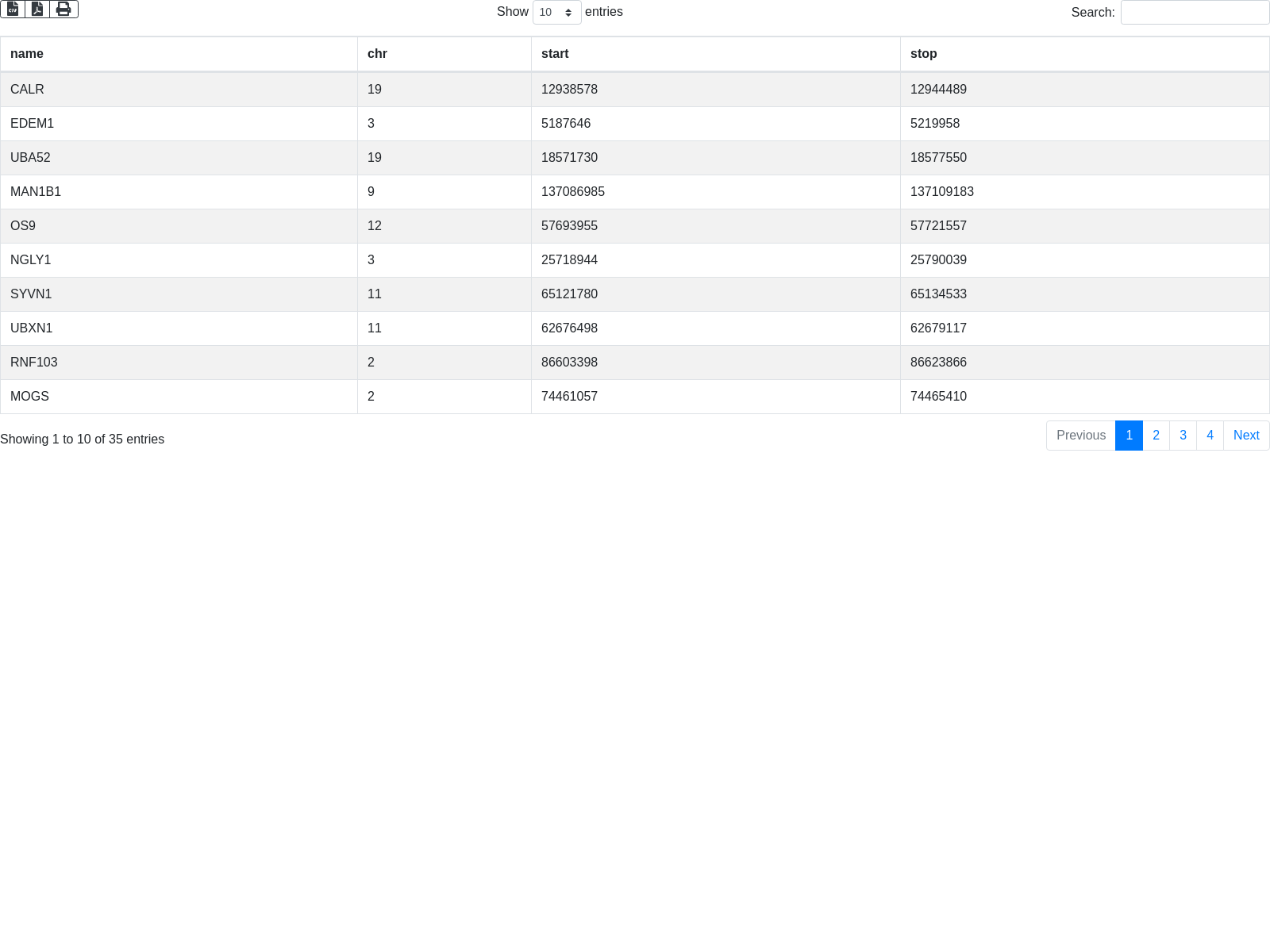The height and width of the screenshot is (952, 1270).
Task: Sort table by chr column
Action: coord(377,54)
